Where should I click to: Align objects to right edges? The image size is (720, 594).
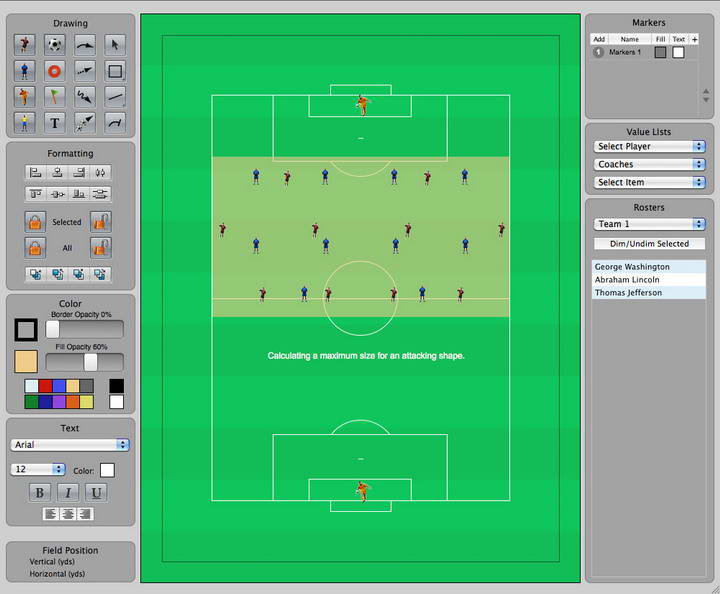pyautogui.click(x=79, y=173)
